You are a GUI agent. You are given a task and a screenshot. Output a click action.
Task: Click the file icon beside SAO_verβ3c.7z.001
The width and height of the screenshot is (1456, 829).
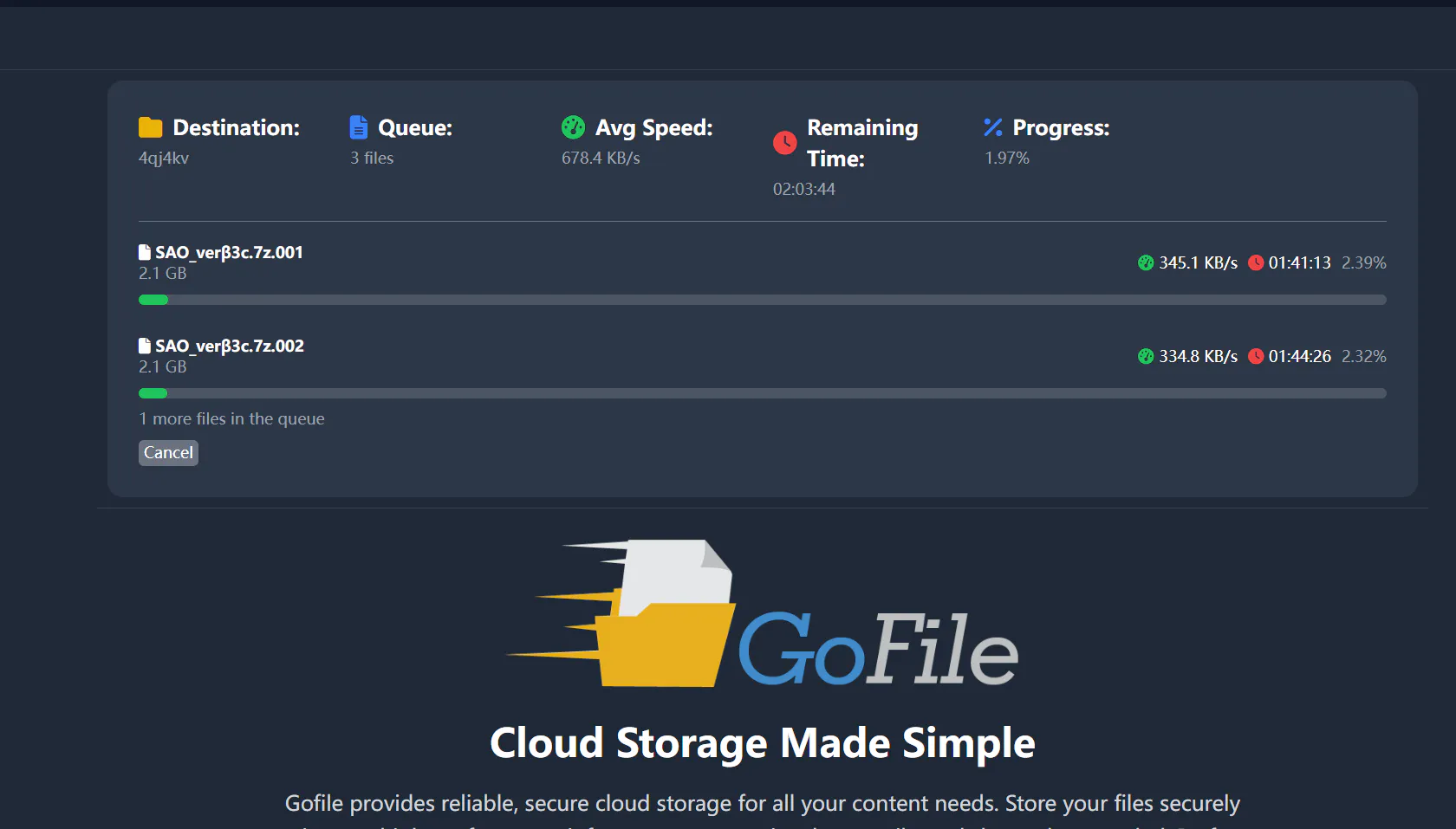click(145, 252)
